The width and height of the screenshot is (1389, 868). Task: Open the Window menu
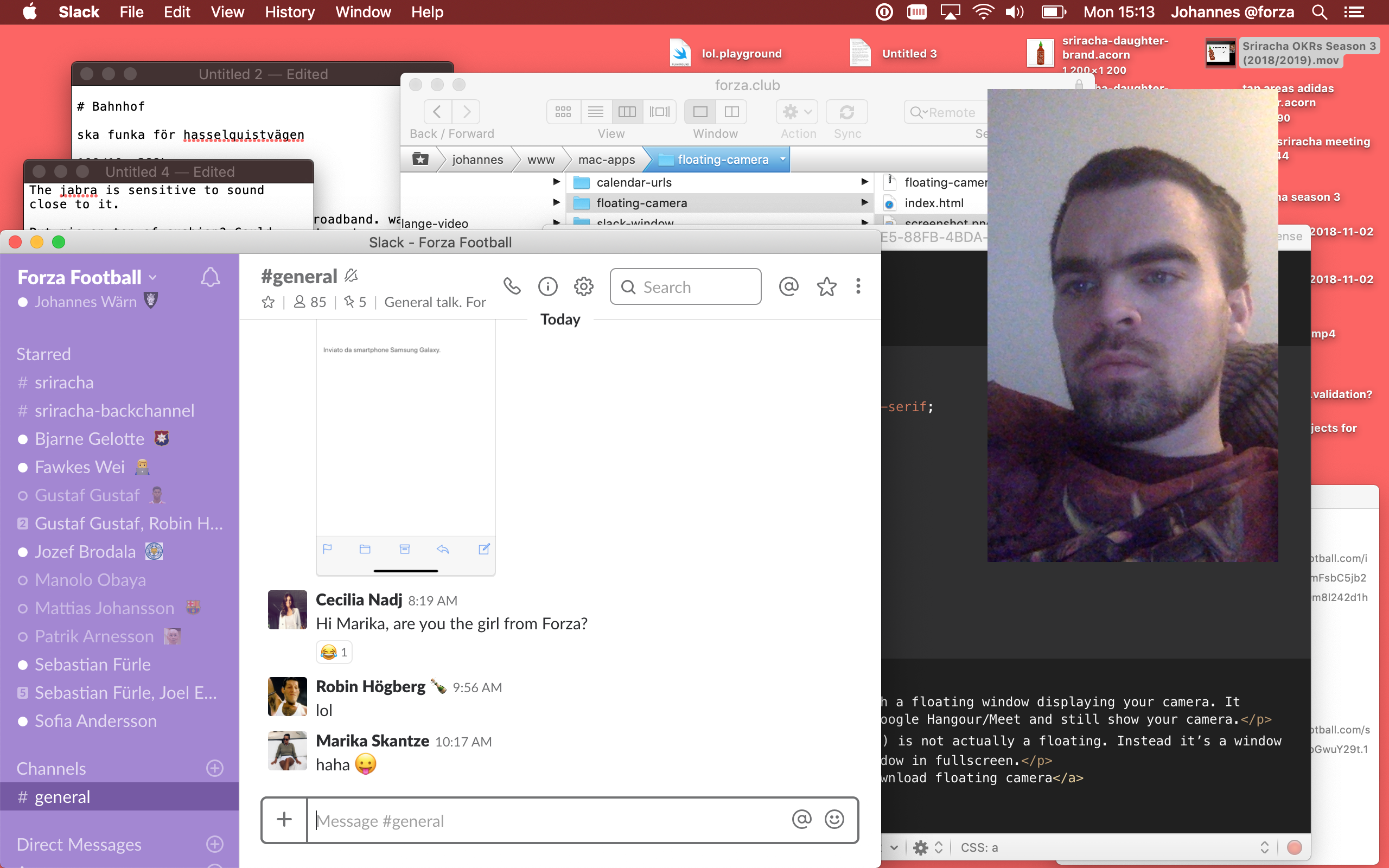tap(364, 11)
